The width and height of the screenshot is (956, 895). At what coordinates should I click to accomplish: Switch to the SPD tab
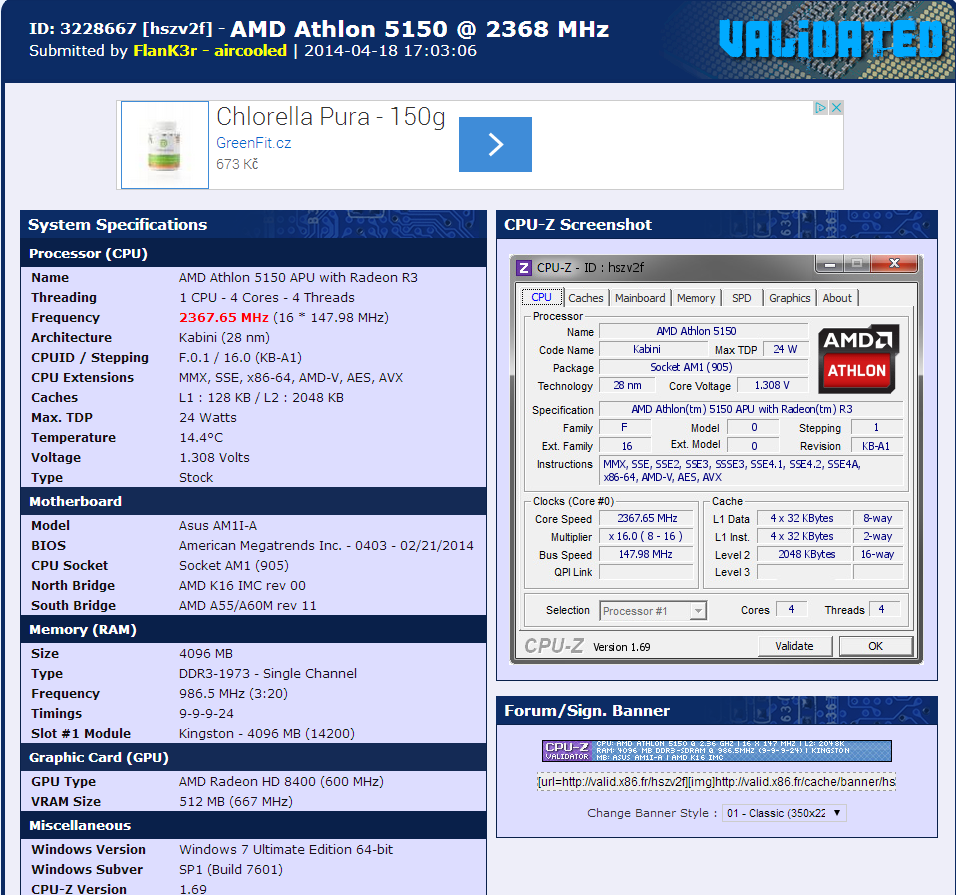(x=741, y=298)
